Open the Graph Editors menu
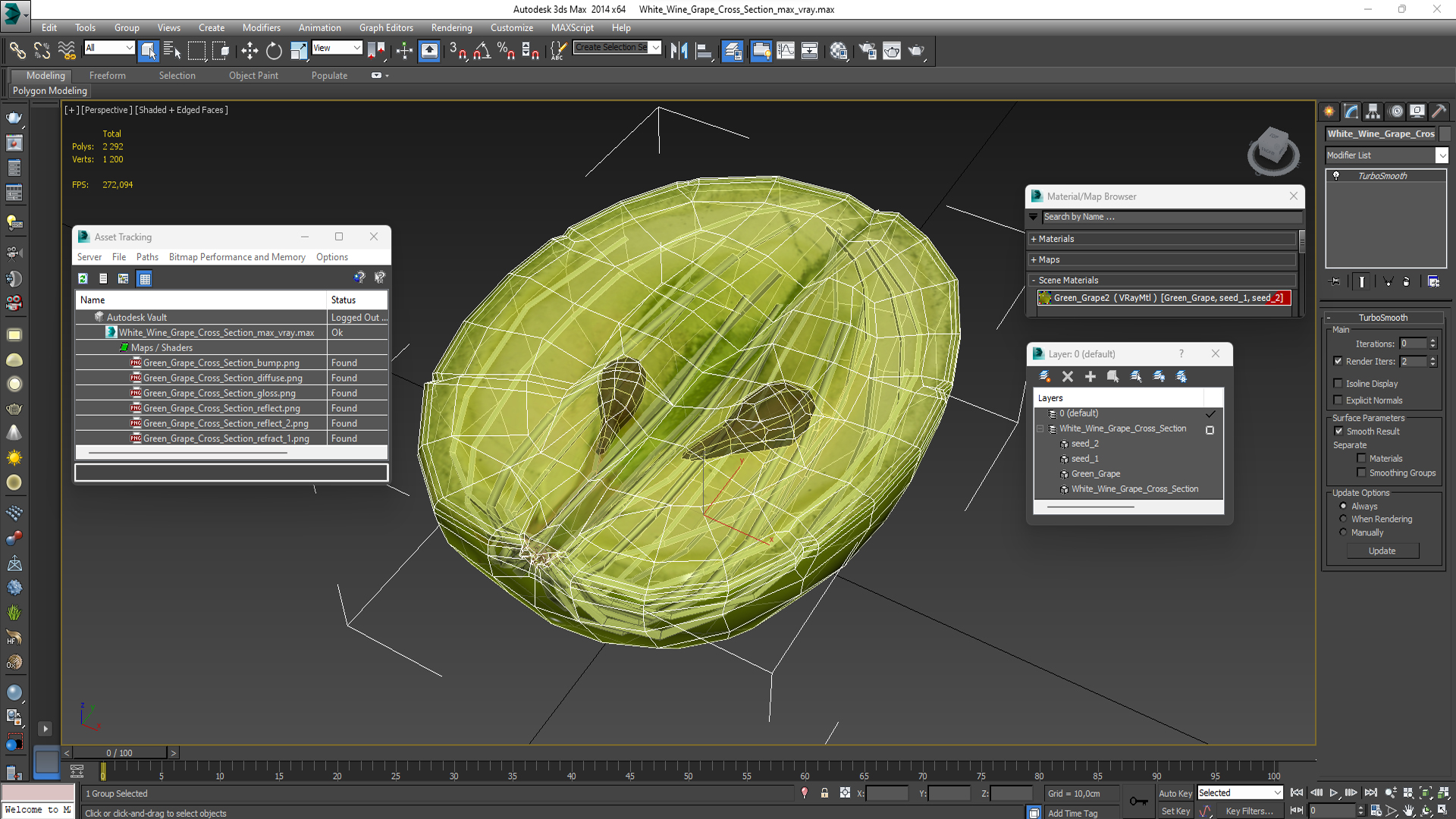The image size is (1456, 819). tap(386, 27)
